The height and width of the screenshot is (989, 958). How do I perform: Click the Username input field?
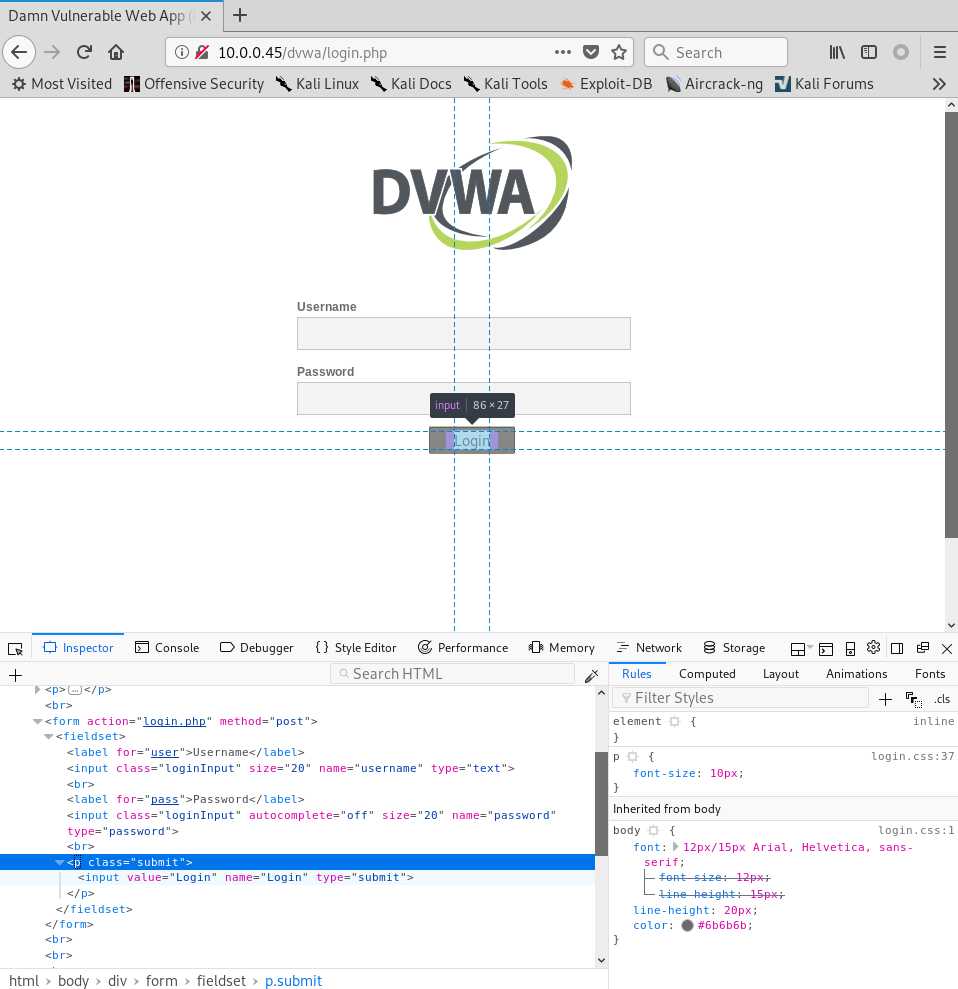(464, 333)
